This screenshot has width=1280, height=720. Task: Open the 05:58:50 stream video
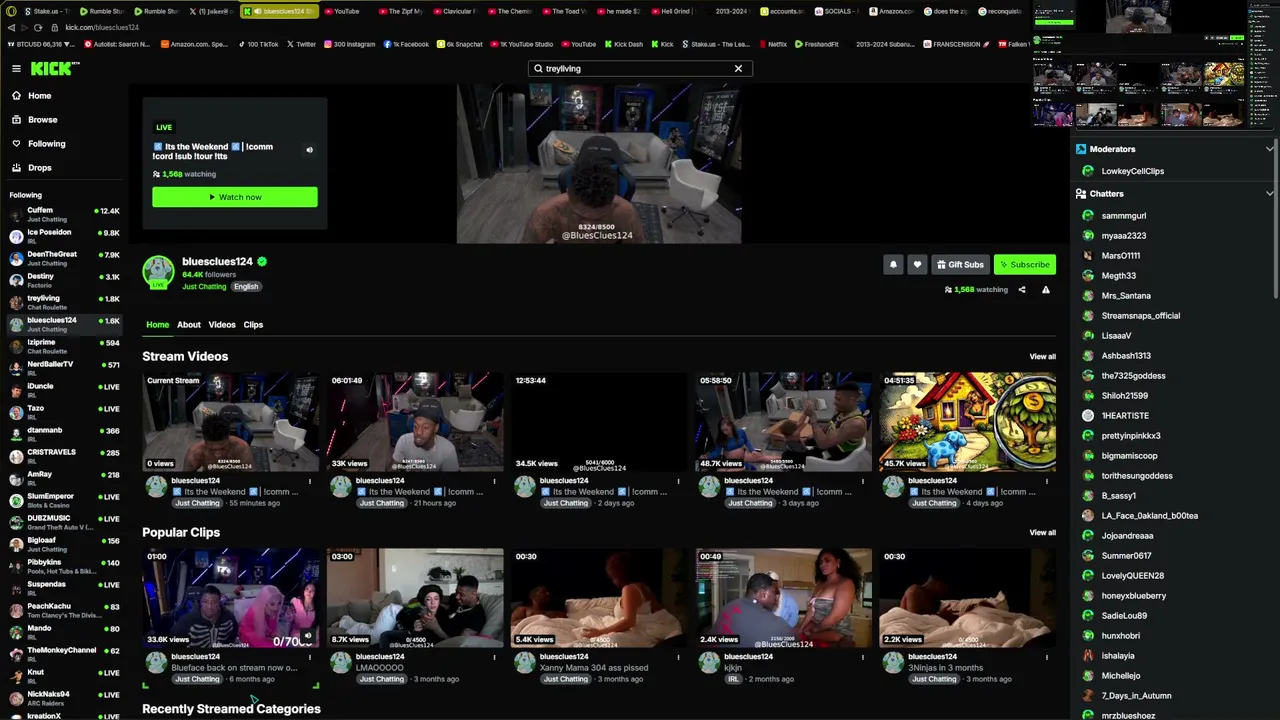tap(783, 422)
